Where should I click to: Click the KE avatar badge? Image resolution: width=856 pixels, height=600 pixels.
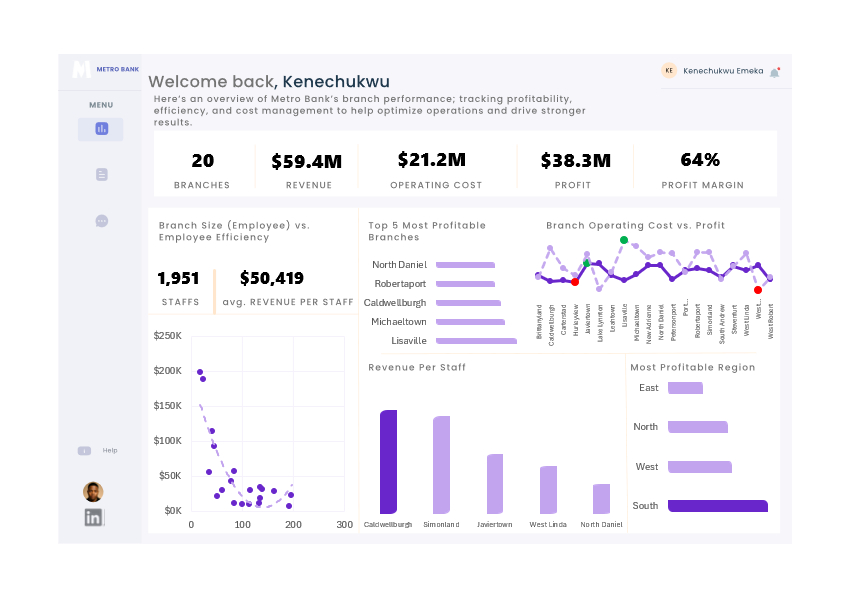(x=669, y=70)
